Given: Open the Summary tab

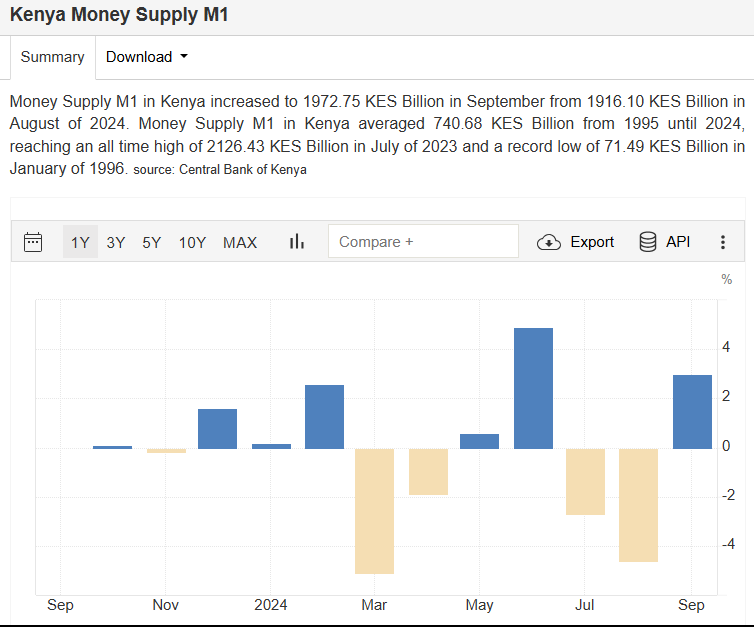Looking at the screenshot, I should [x=52, y=57].
